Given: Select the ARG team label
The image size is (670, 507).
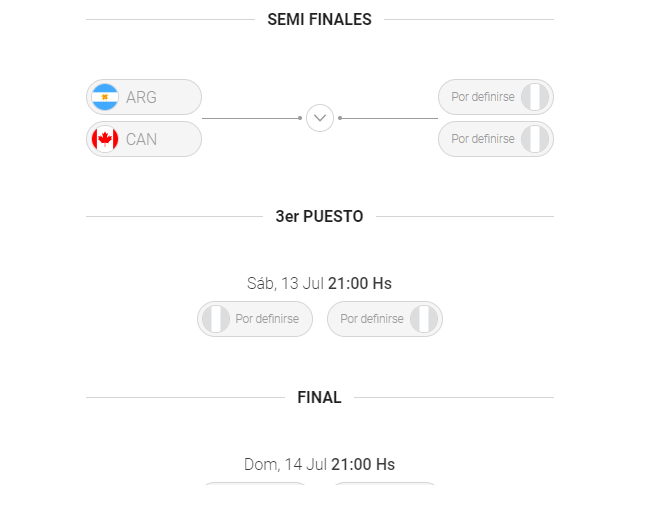Looking at the screenshot, I should 141,97.
